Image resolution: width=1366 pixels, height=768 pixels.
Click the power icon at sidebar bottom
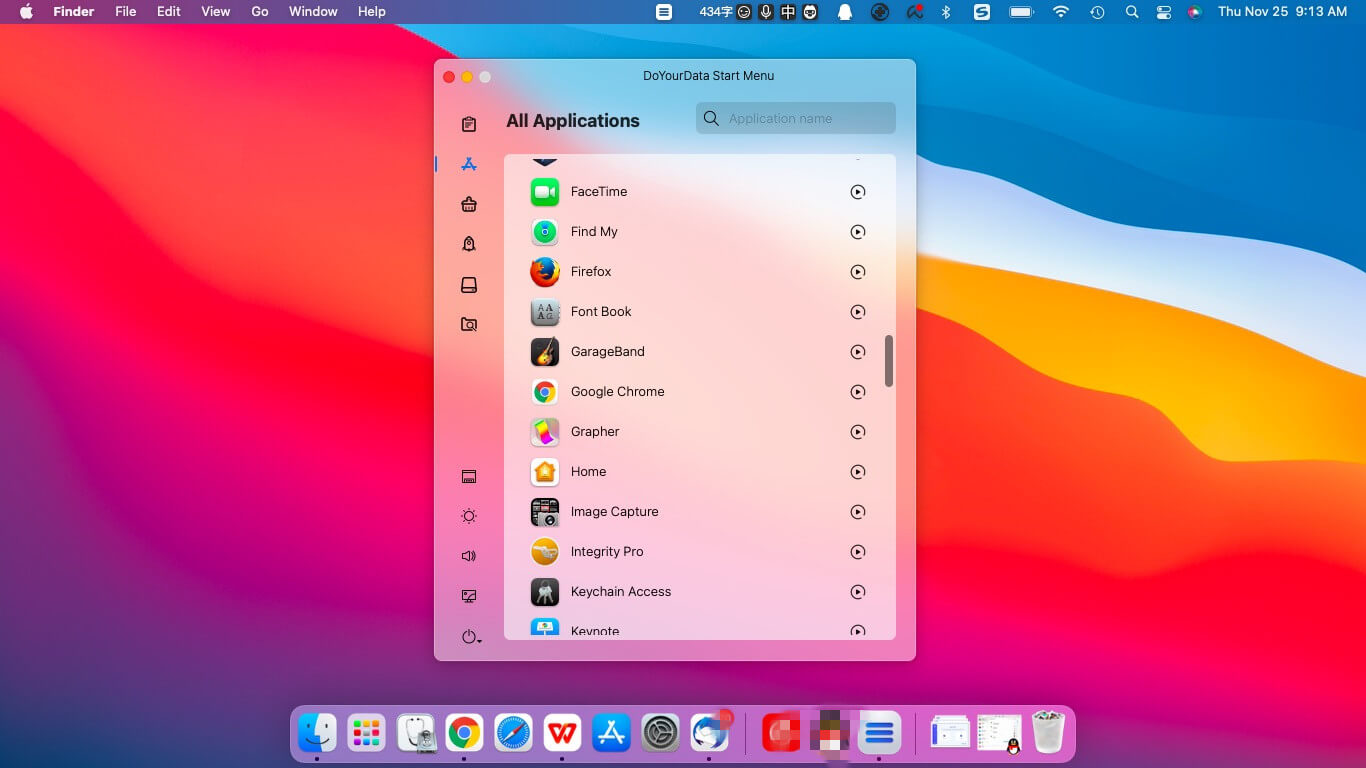[x=466, y=635]
